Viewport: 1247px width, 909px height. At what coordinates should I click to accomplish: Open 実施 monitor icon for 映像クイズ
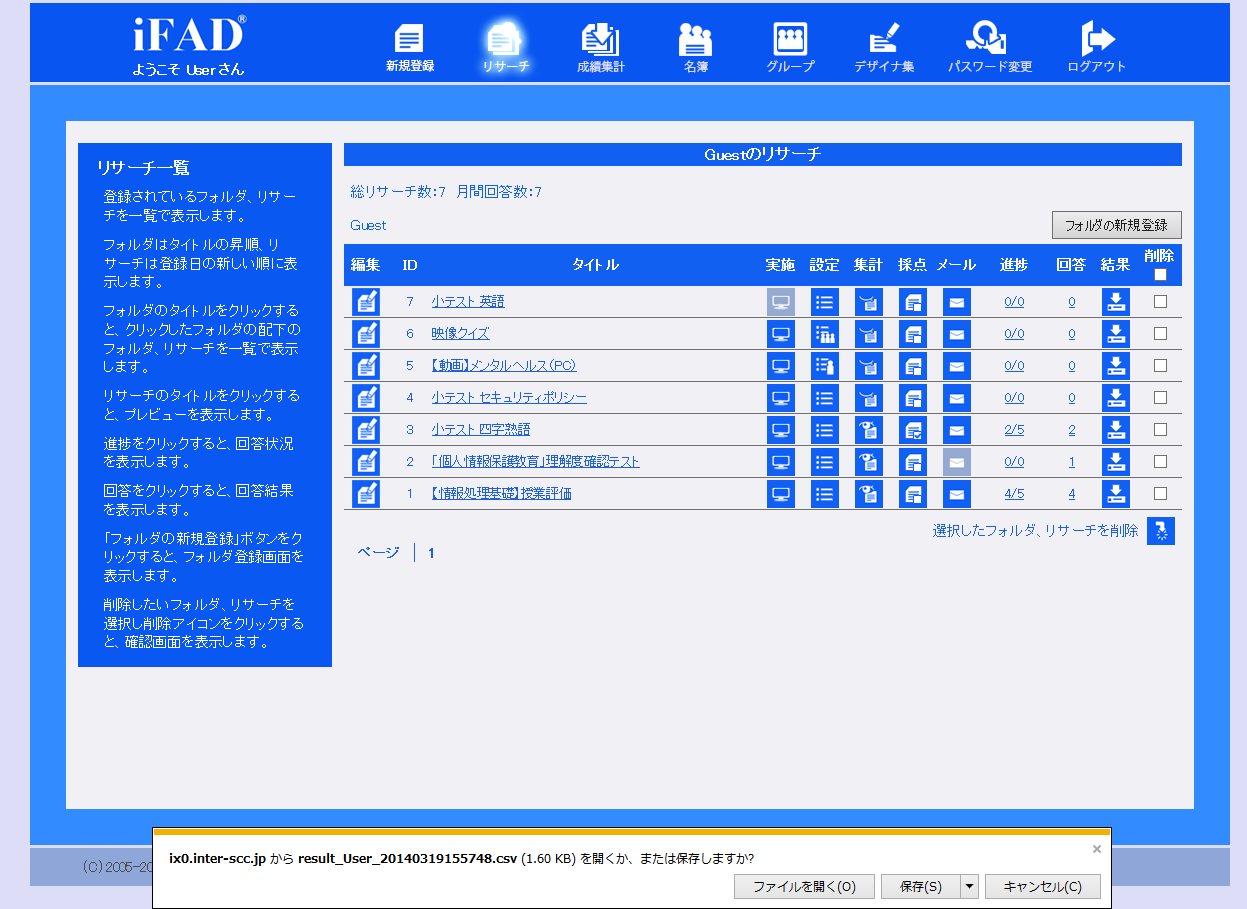[781, 334]
